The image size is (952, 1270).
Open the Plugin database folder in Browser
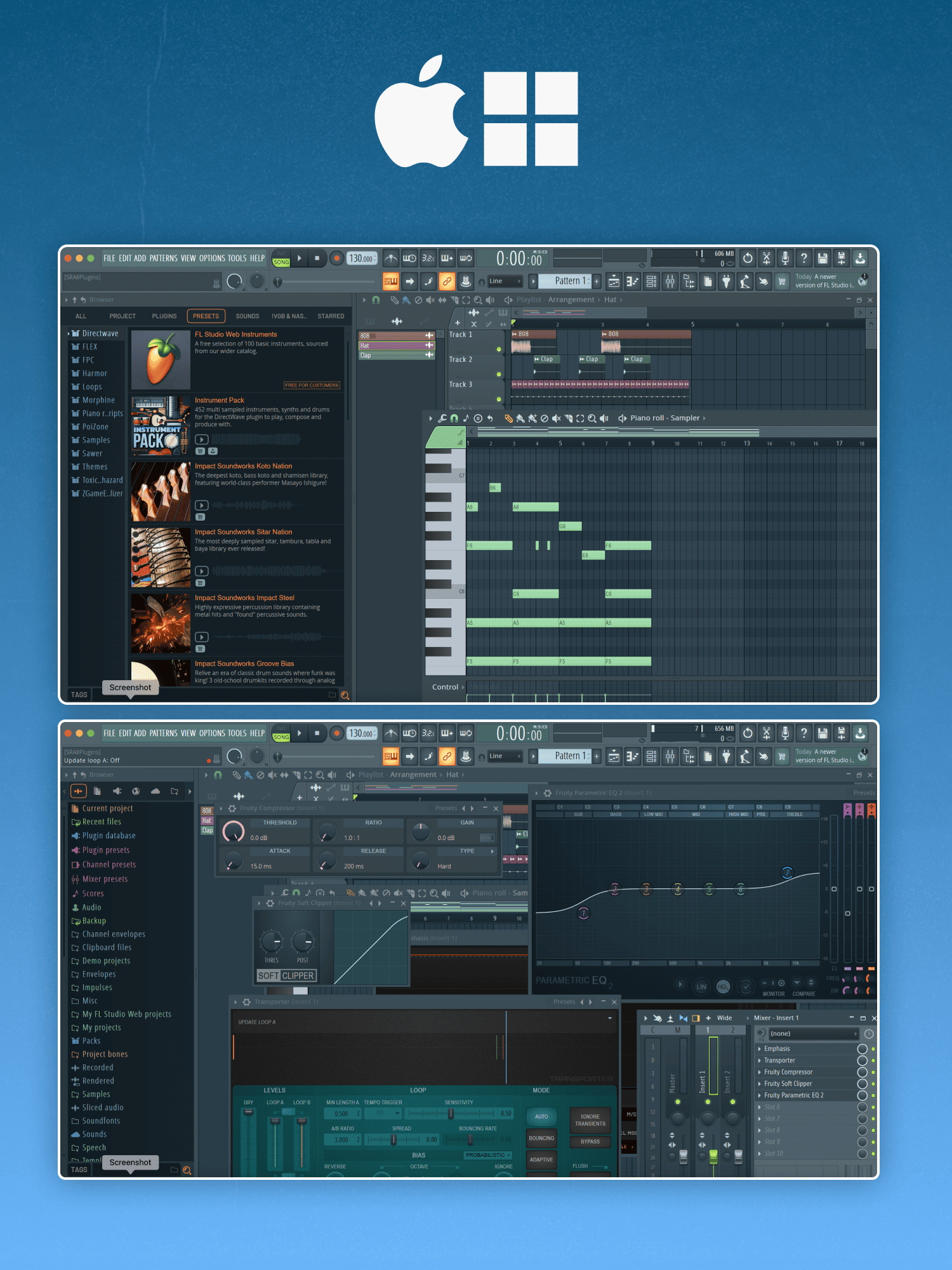coord(109,836)
